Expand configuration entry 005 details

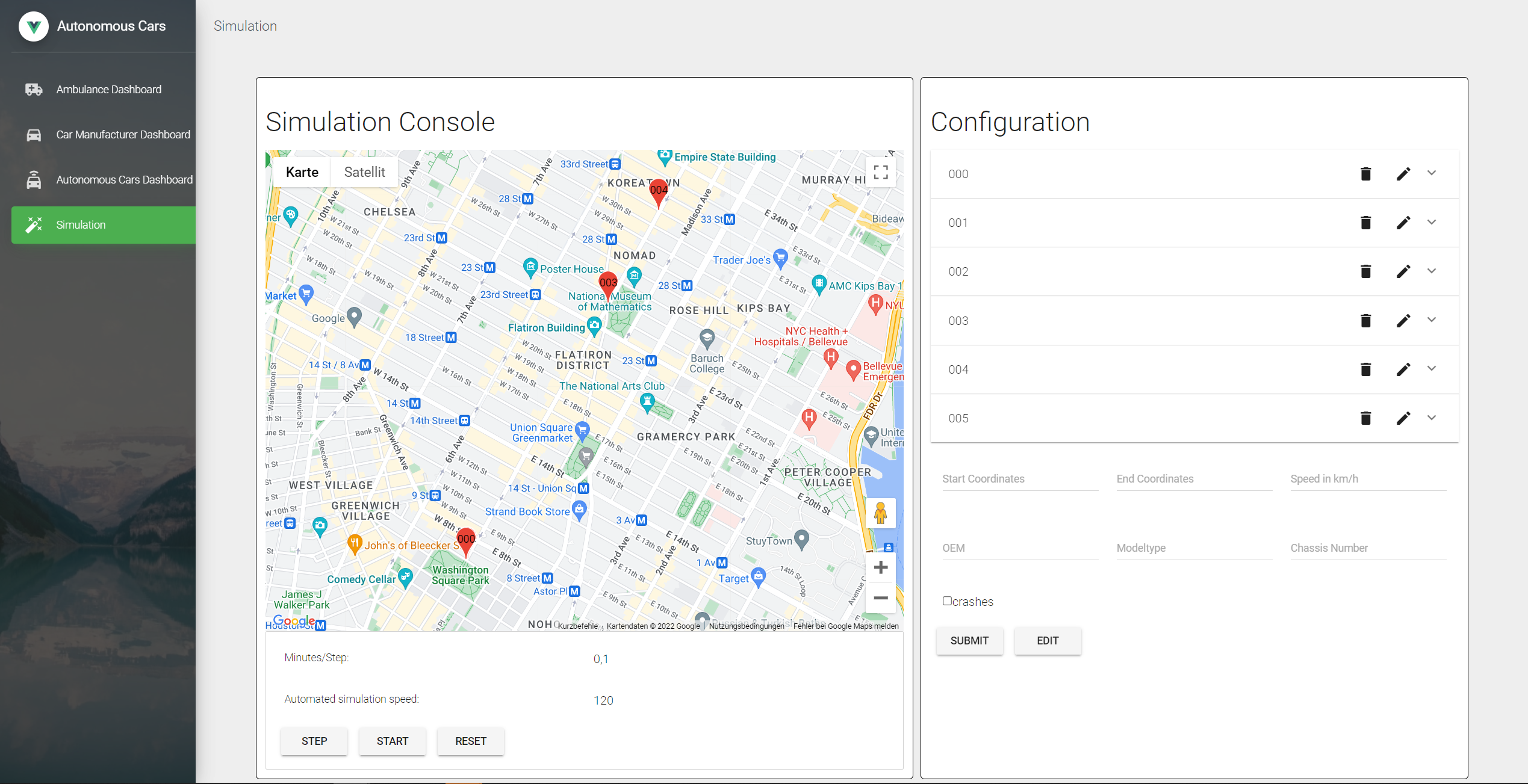click(x=1432, y=418)
